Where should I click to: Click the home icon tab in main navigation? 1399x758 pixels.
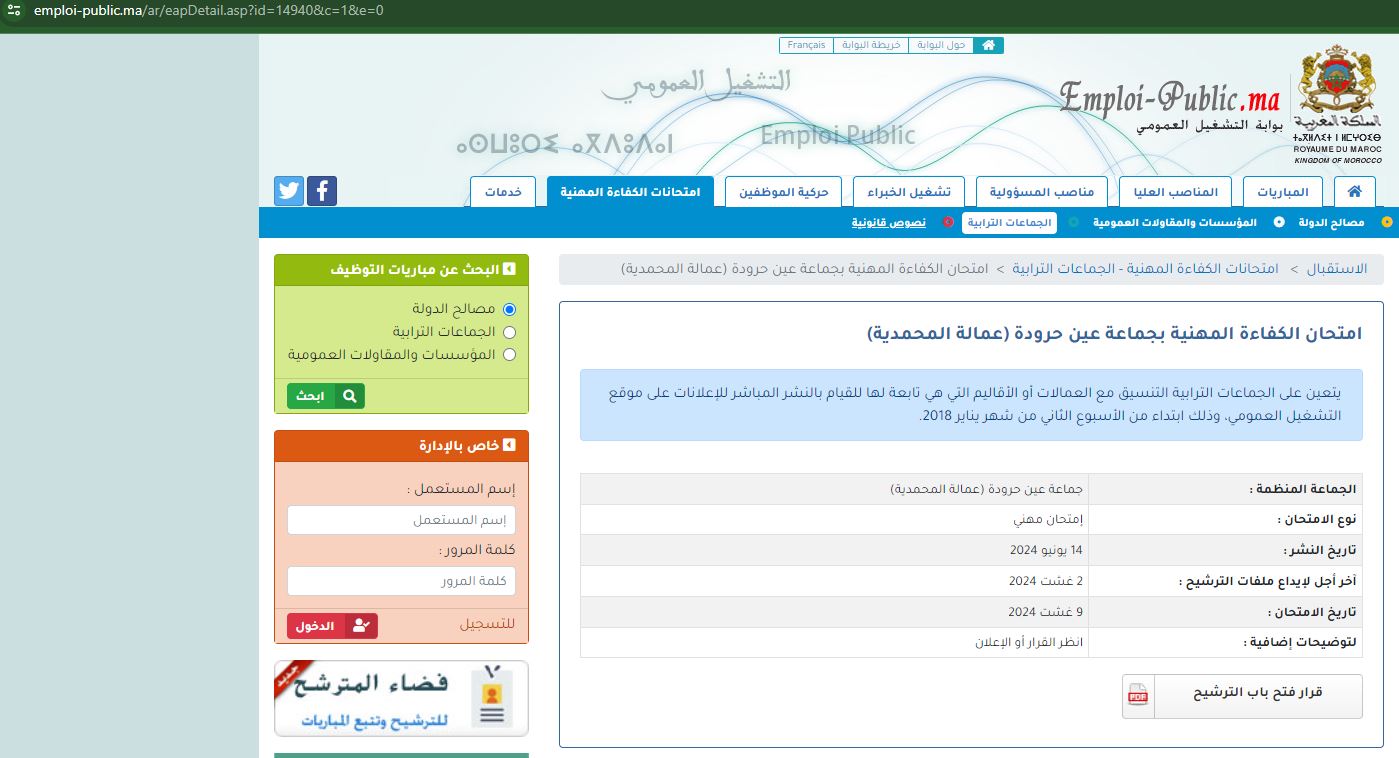click(x=1354, y=192)
